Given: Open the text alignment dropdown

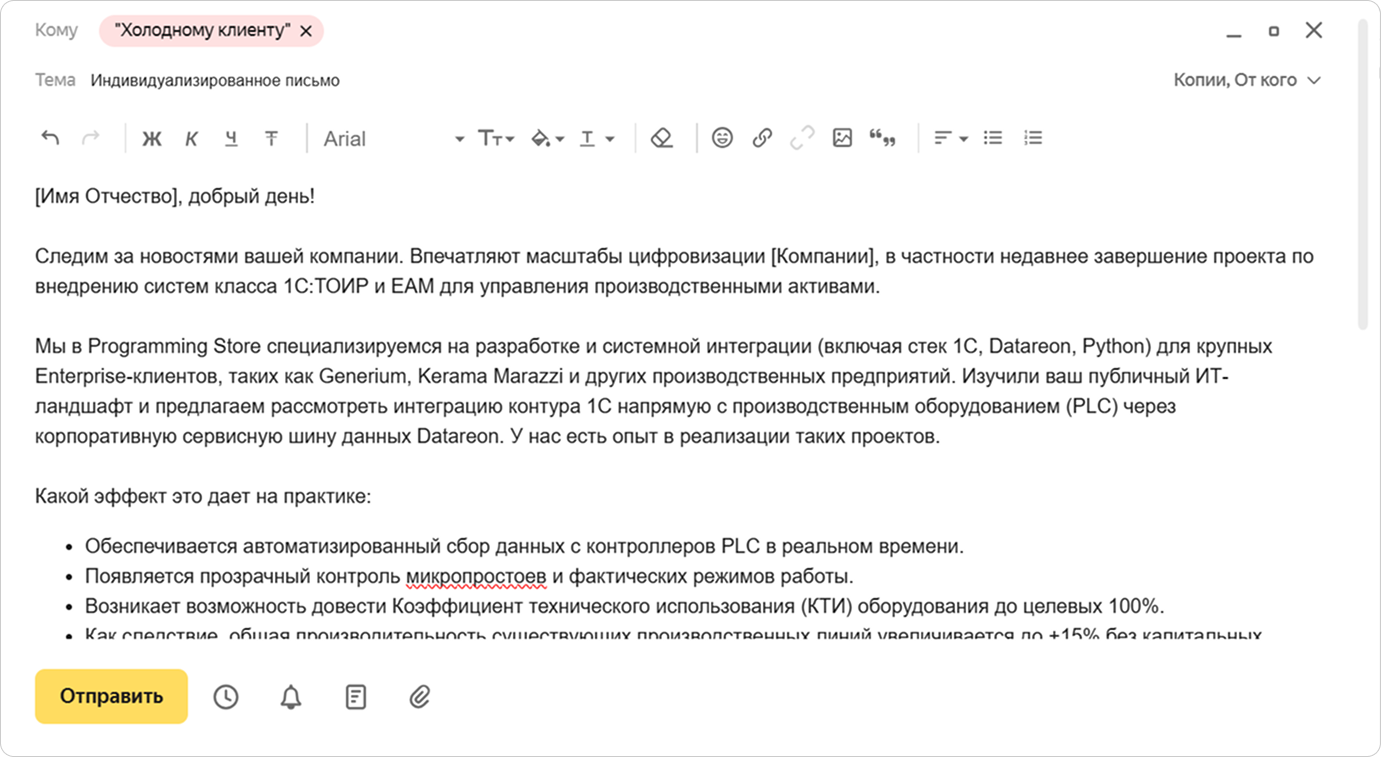Looking at the screenshot, I should tap(950, 138).
